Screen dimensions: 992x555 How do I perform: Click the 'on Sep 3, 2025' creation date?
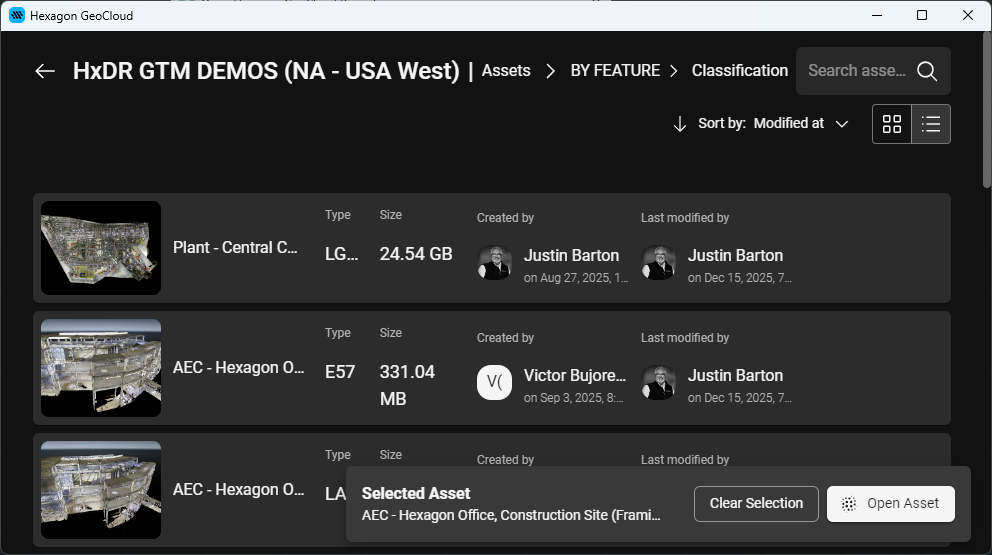pos(573,398)
